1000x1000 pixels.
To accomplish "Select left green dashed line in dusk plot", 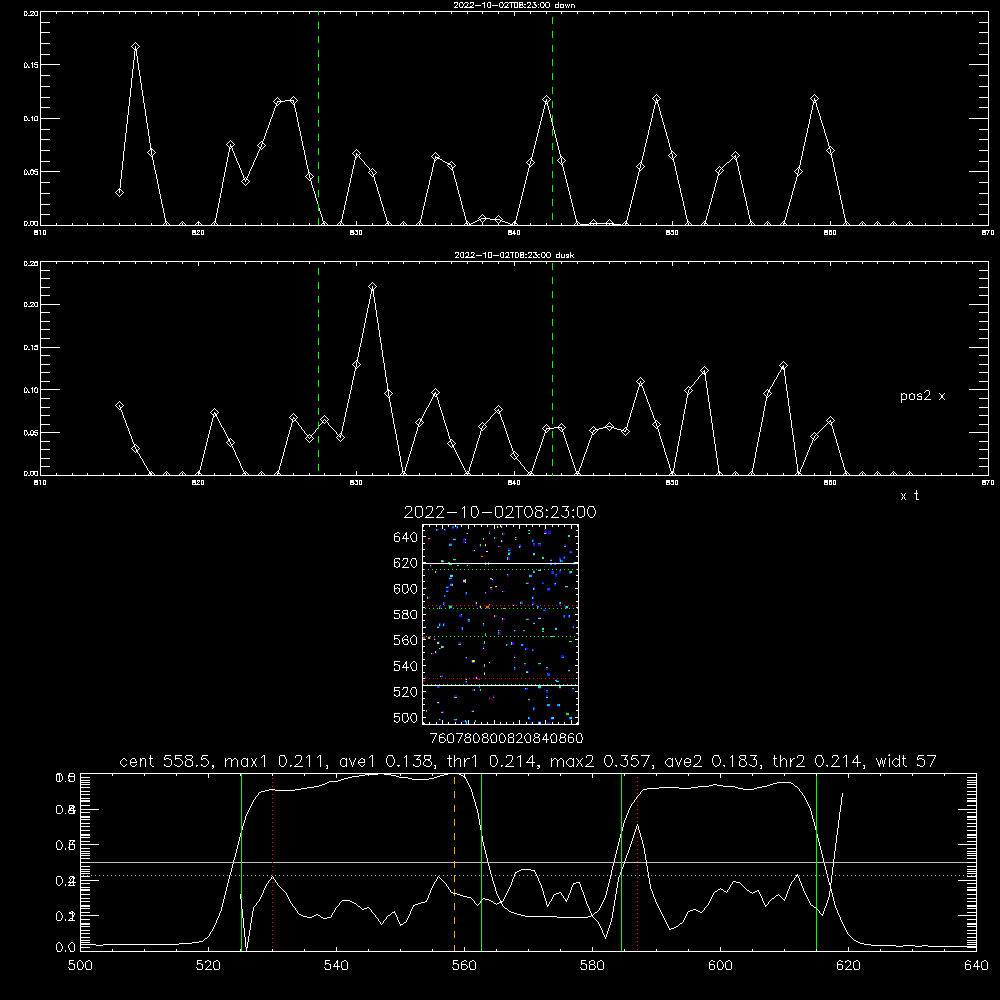I will (318, 368).
